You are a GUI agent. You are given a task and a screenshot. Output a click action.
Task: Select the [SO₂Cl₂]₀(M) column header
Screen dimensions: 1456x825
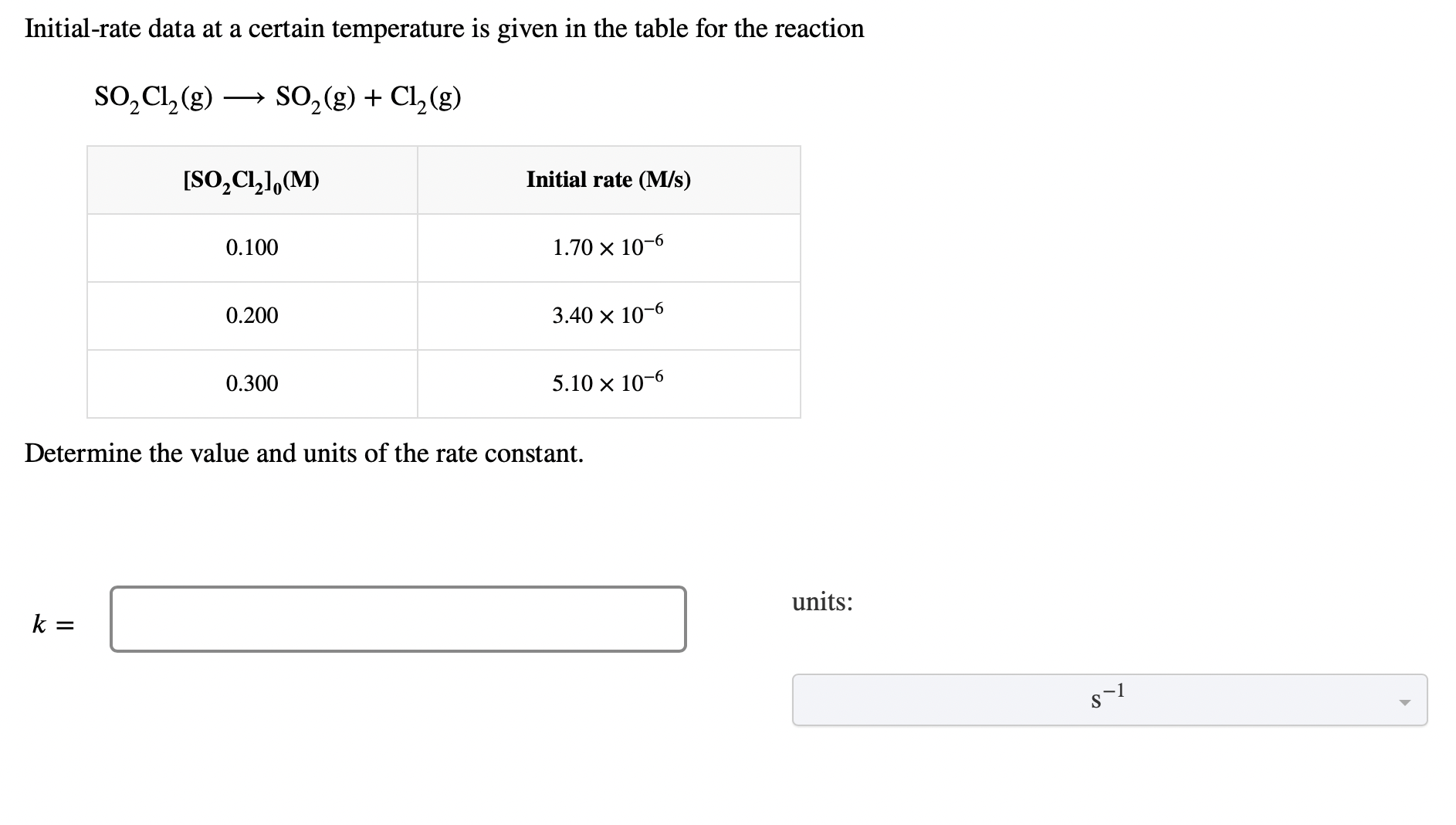252,180
